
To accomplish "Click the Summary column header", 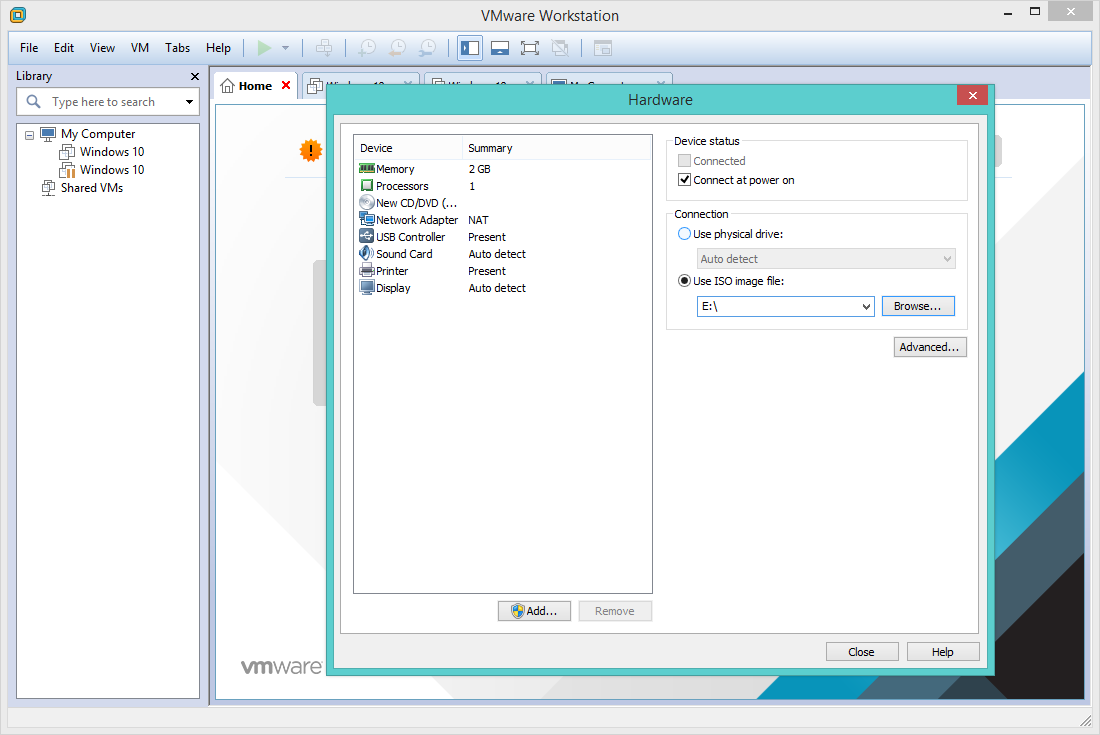I will pos(557,148).
